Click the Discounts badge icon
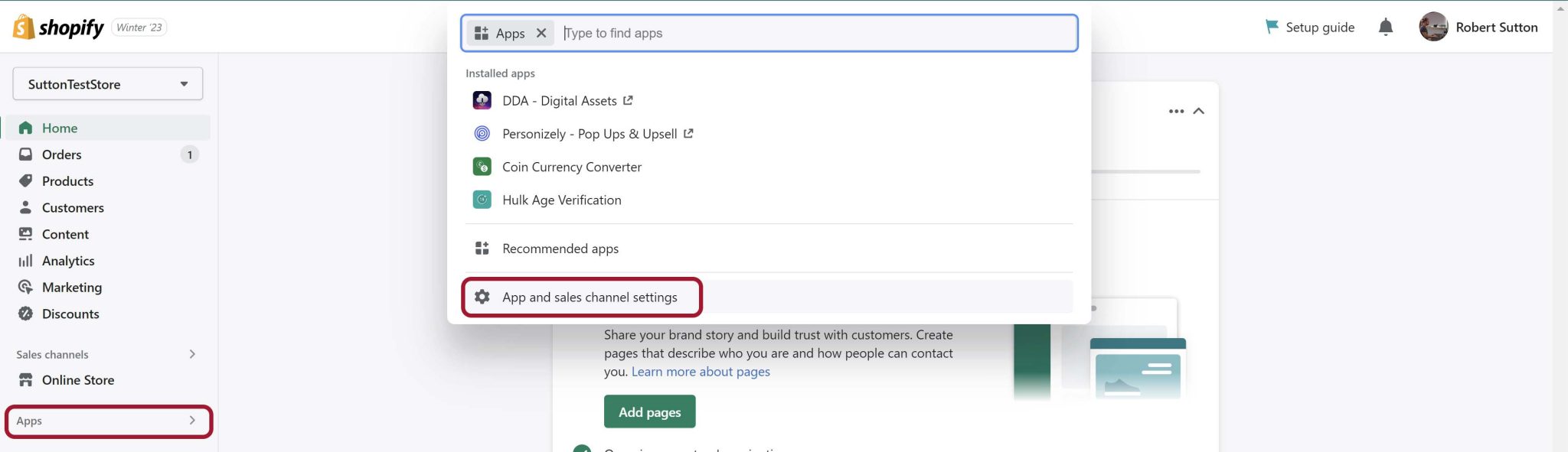This screenshot has height=452, width=1568. (25, 314)
